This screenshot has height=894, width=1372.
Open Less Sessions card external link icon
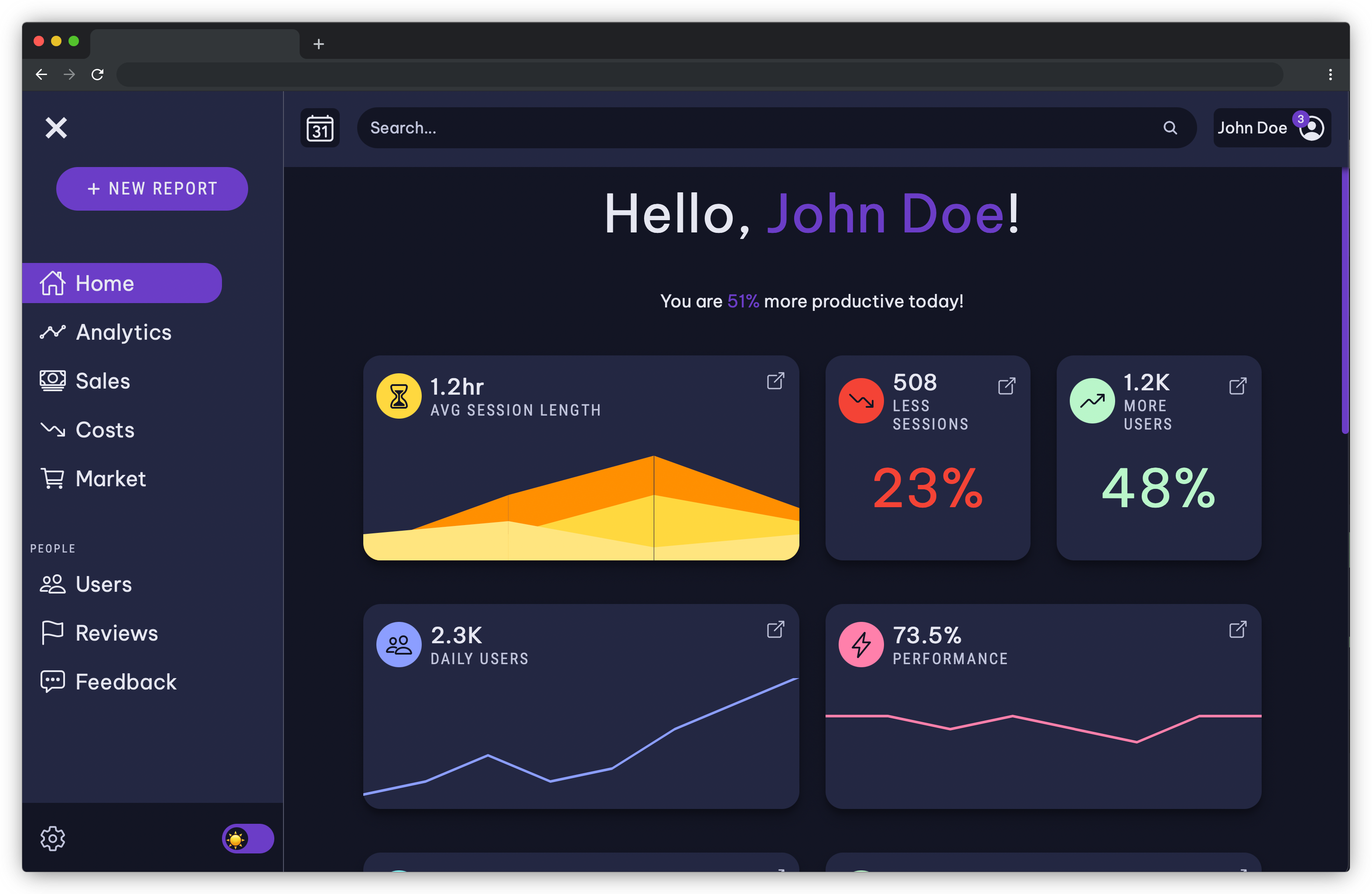click(x=1007, y=386)
